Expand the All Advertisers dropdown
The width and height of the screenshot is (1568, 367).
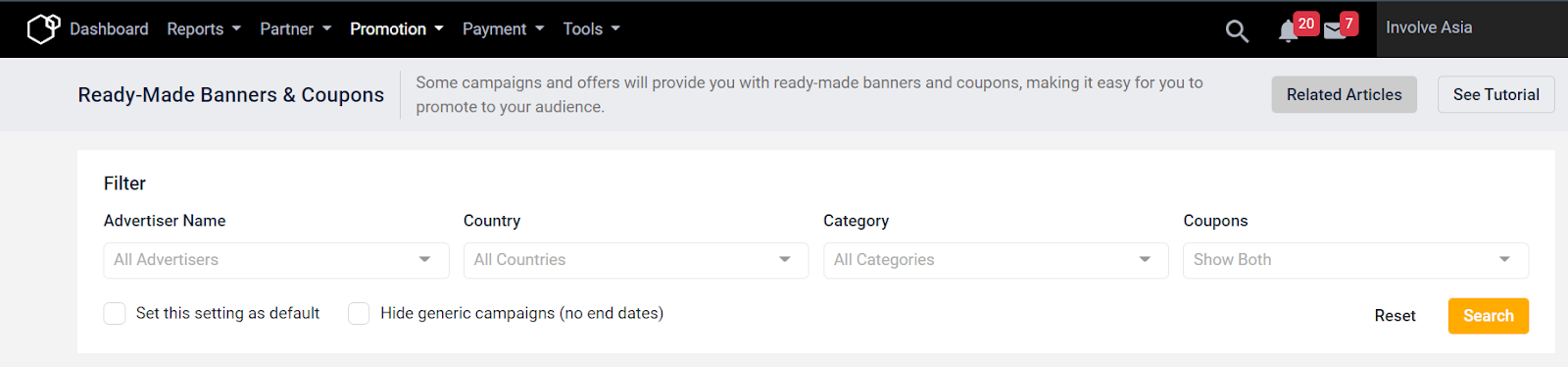[x=276, y=260]
